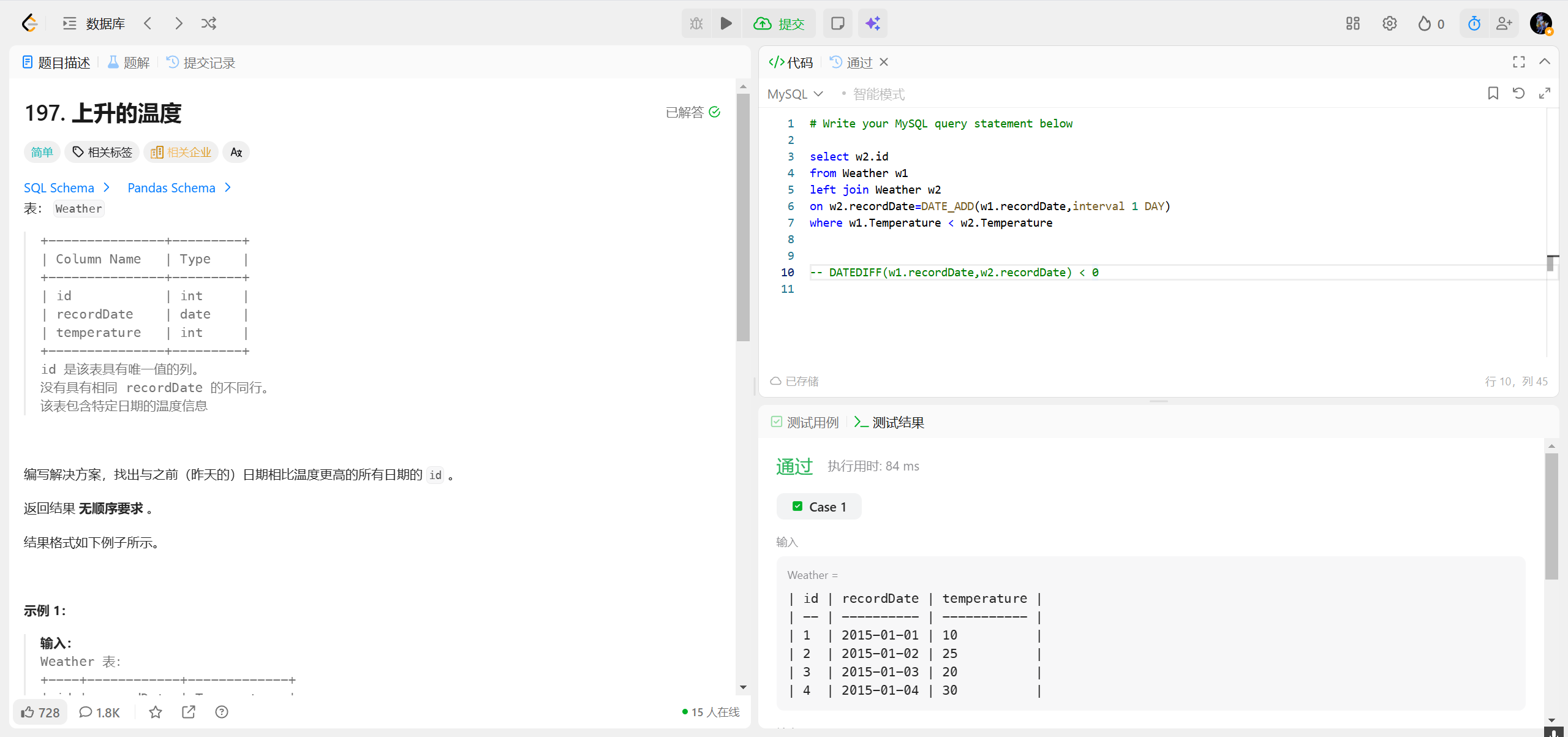Image resolution: width=1568 pixels, height=737 pixels.
Task: Click the debug bug icon
Action: [696, 23]
